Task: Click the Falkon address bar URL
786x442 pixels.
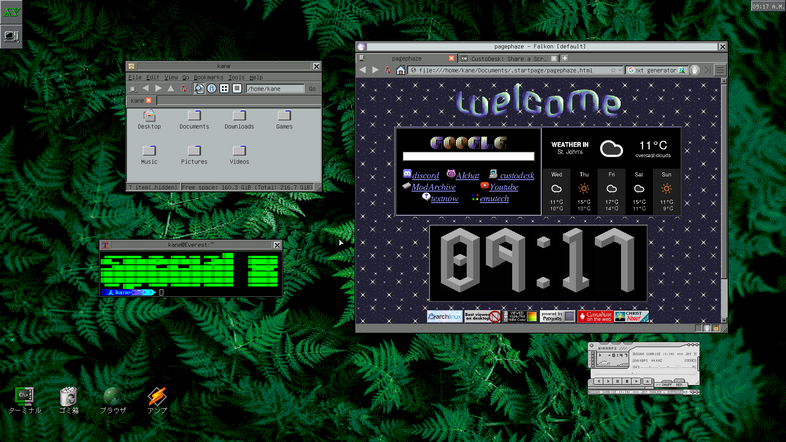Action: click(x=505, y=71)
